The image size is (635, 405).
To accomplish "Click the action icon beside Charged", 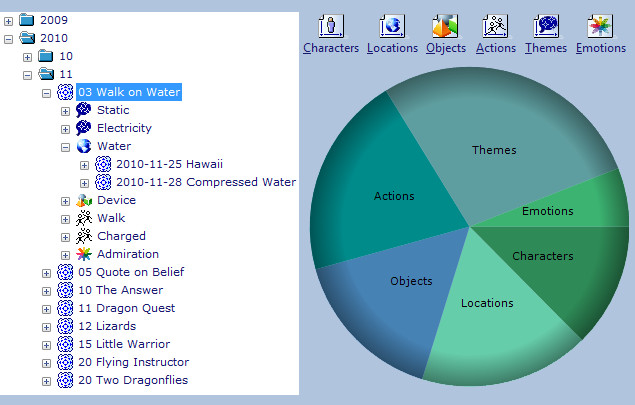I will pos(84,236).
